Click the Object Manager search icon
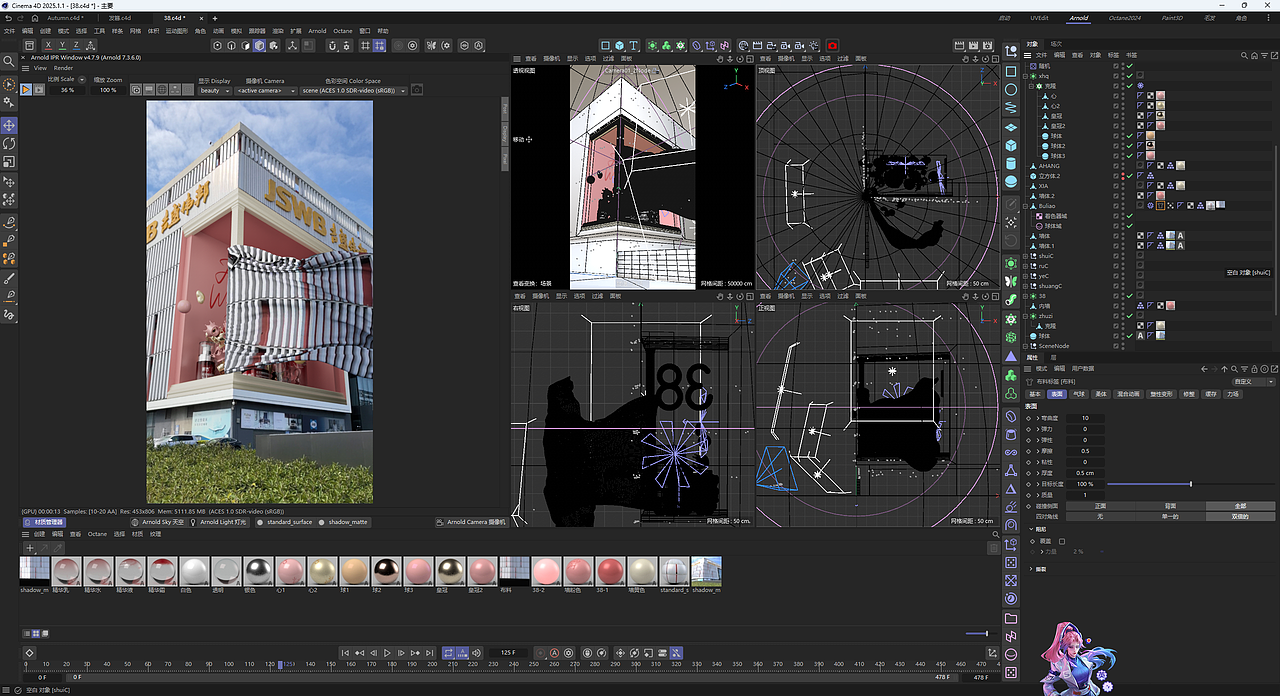Viewport: 1280px width, 696px height. click(x=1243, y=55)
